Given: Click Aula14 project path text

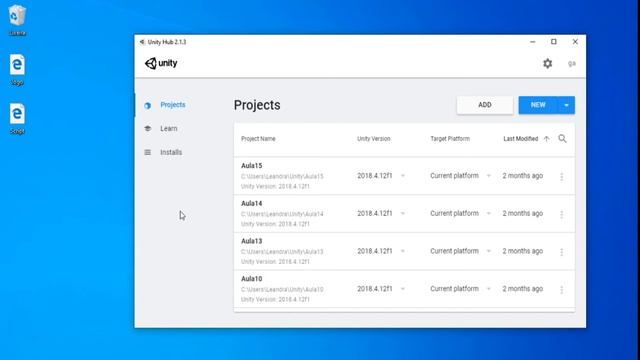Looking at the screenshot, I should click(x=282, y=214).
